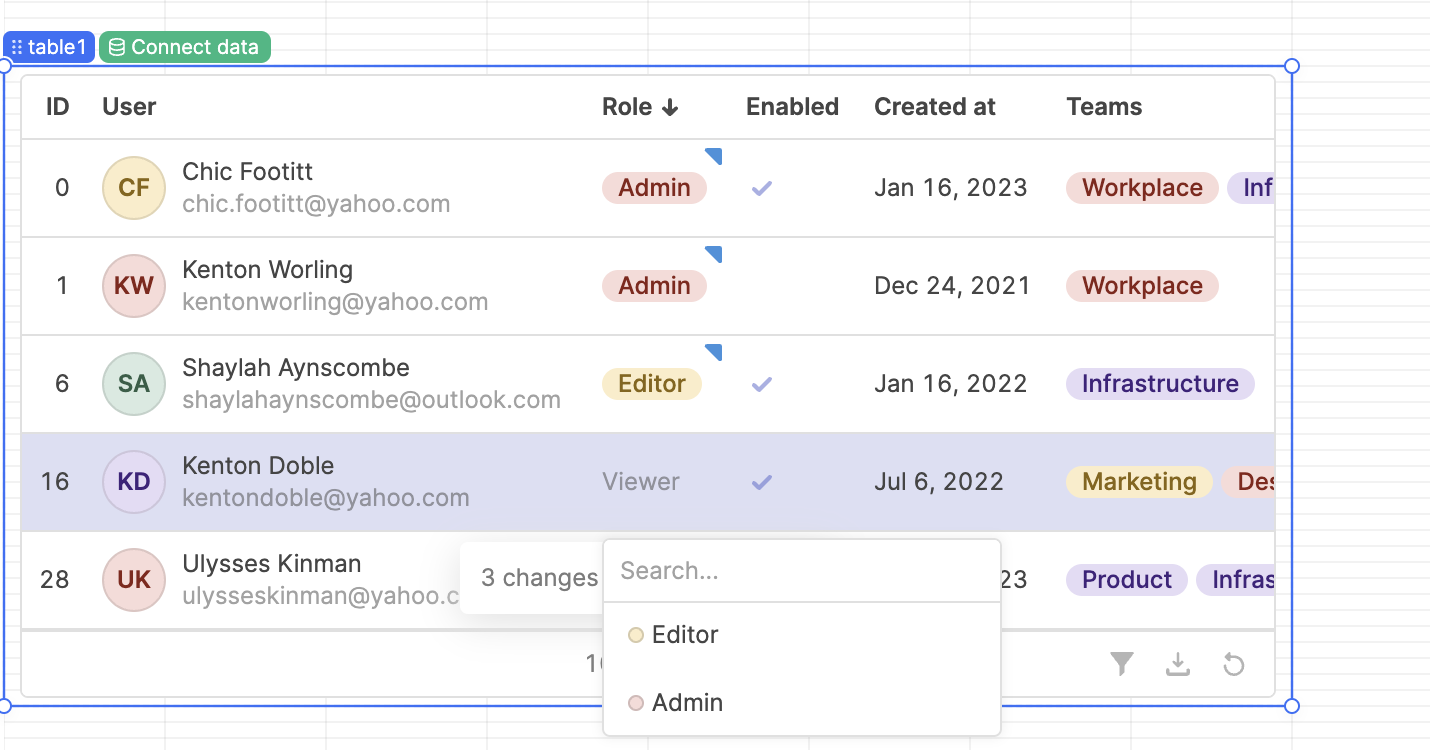Click the Connect data button
This screenshot has height=750, width=1430.
point(185,47)
